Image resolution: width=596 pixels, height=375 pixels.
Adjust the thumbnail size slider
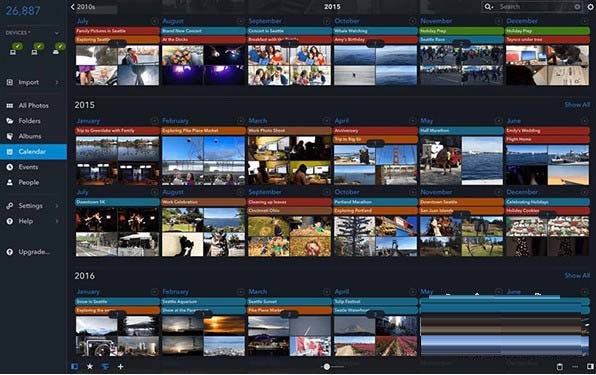327,366
